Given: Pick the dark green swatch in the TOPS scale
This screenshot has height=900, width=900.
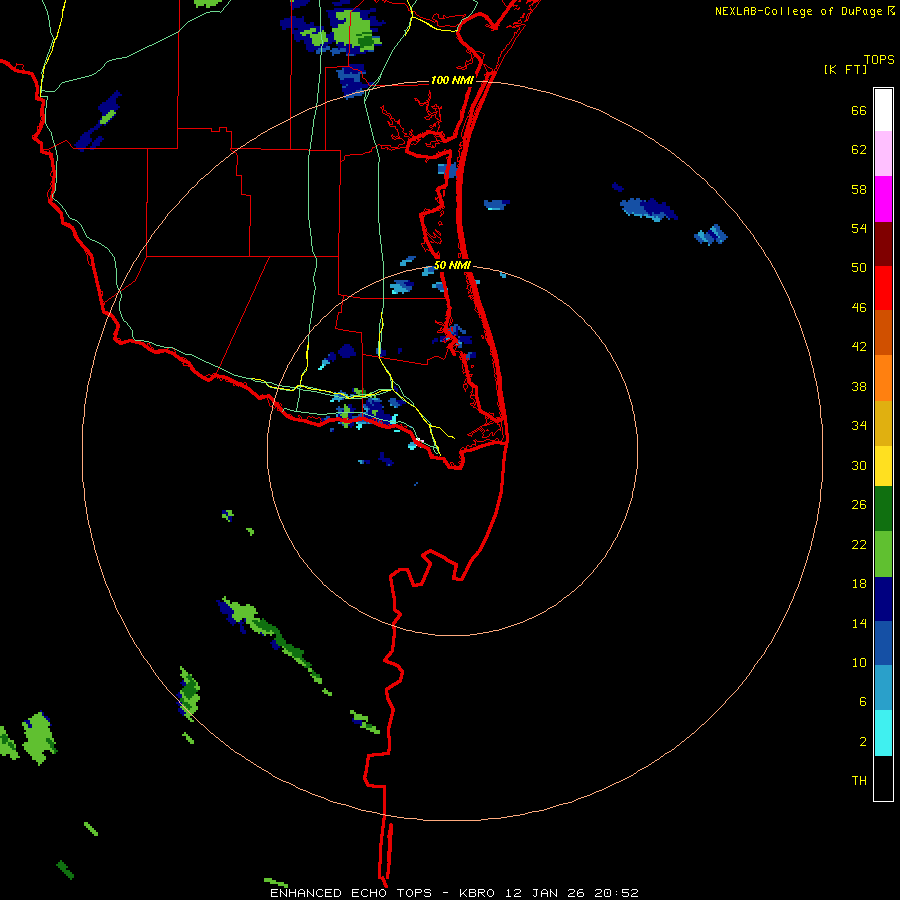Looking at the screenshot, I should click(883, 509).
